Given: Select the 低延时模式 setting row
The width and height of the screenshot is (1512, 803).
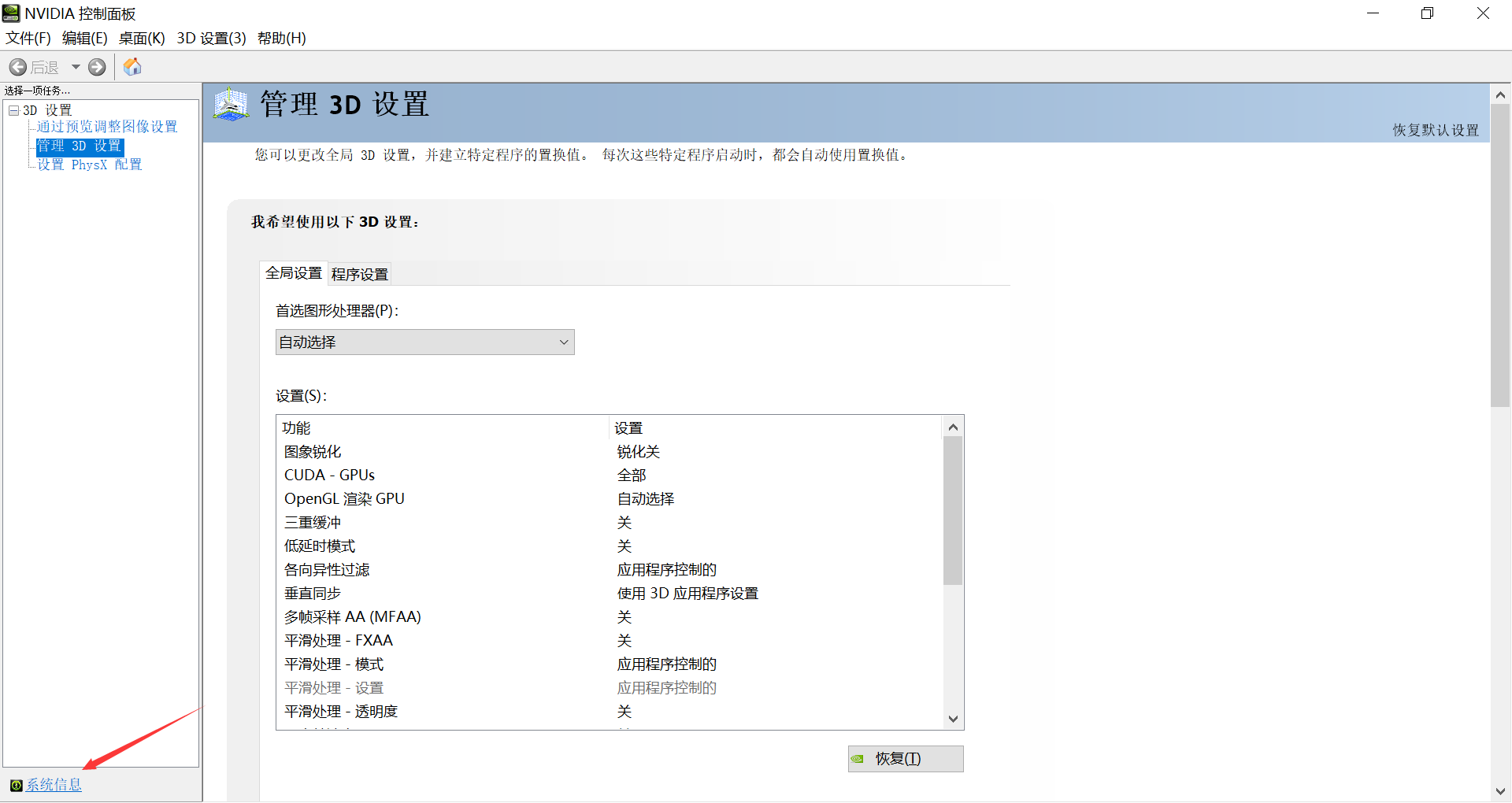Looking at the screenshot, I should (610, 546).
